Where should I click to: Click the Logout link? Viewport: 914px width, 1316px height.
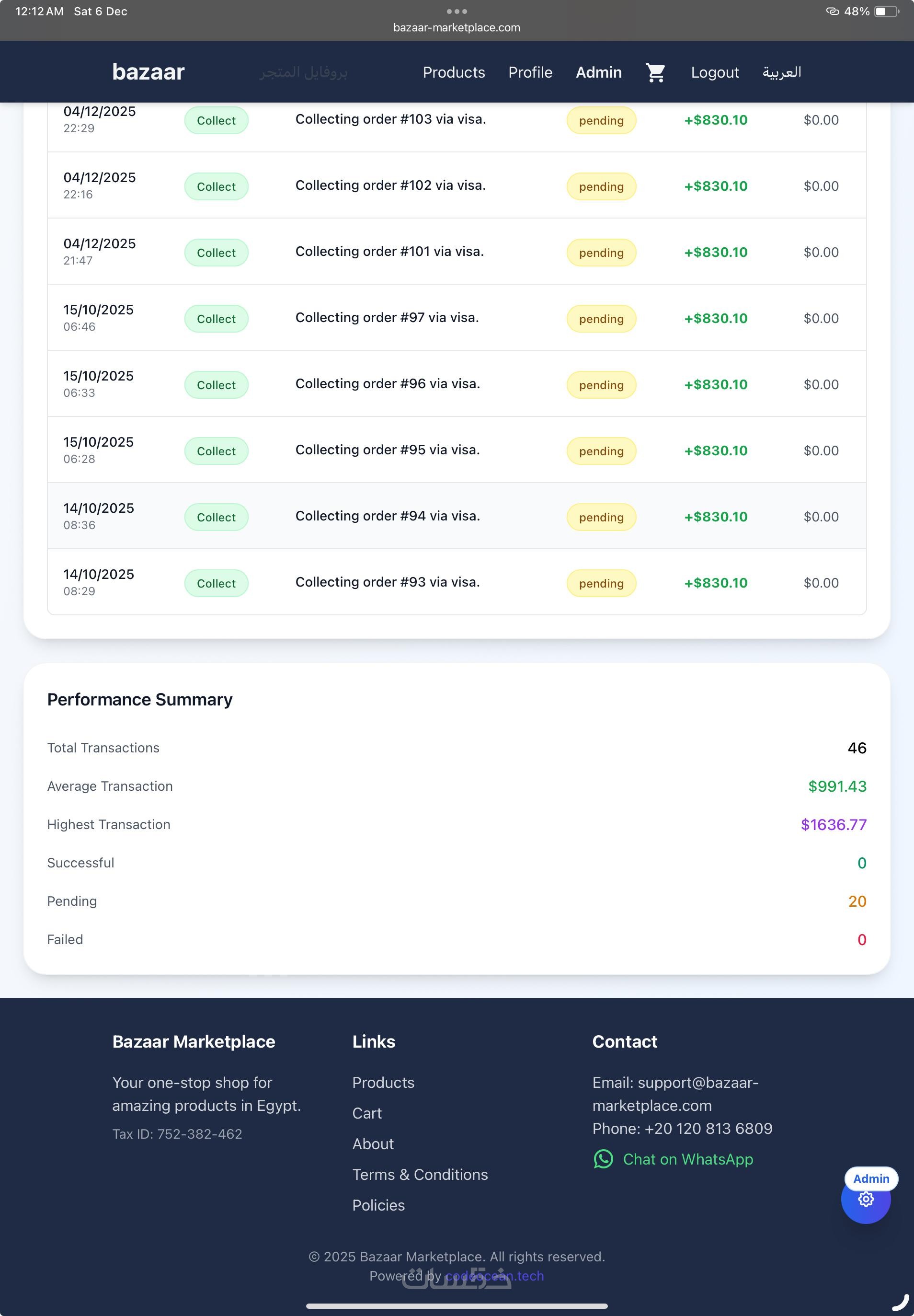tap(714, 72)
